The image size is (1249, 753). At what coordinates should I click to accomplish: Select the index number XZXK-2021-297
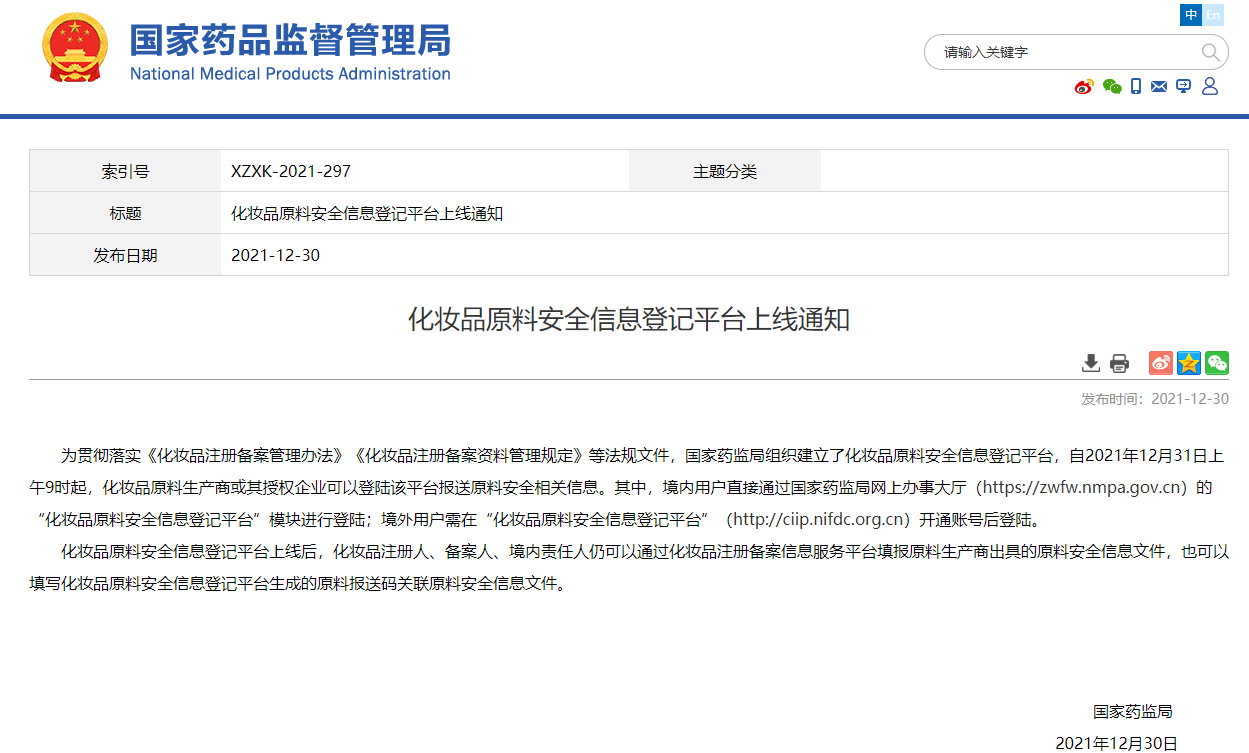point(291,171)
